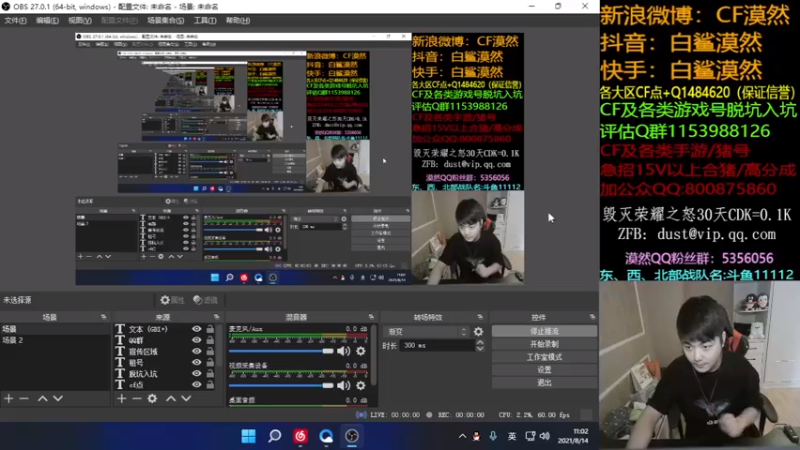Image resolution: width=800 pixels, height=450 pixels.
Task: Open the transition properties gear beside 渐变
Action: [478, 332]
